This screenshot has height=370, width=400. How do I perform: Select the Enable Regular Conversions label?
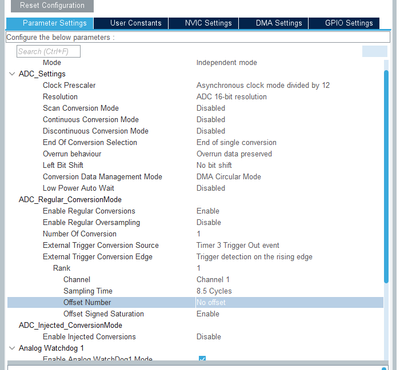[x=89, y=211]
